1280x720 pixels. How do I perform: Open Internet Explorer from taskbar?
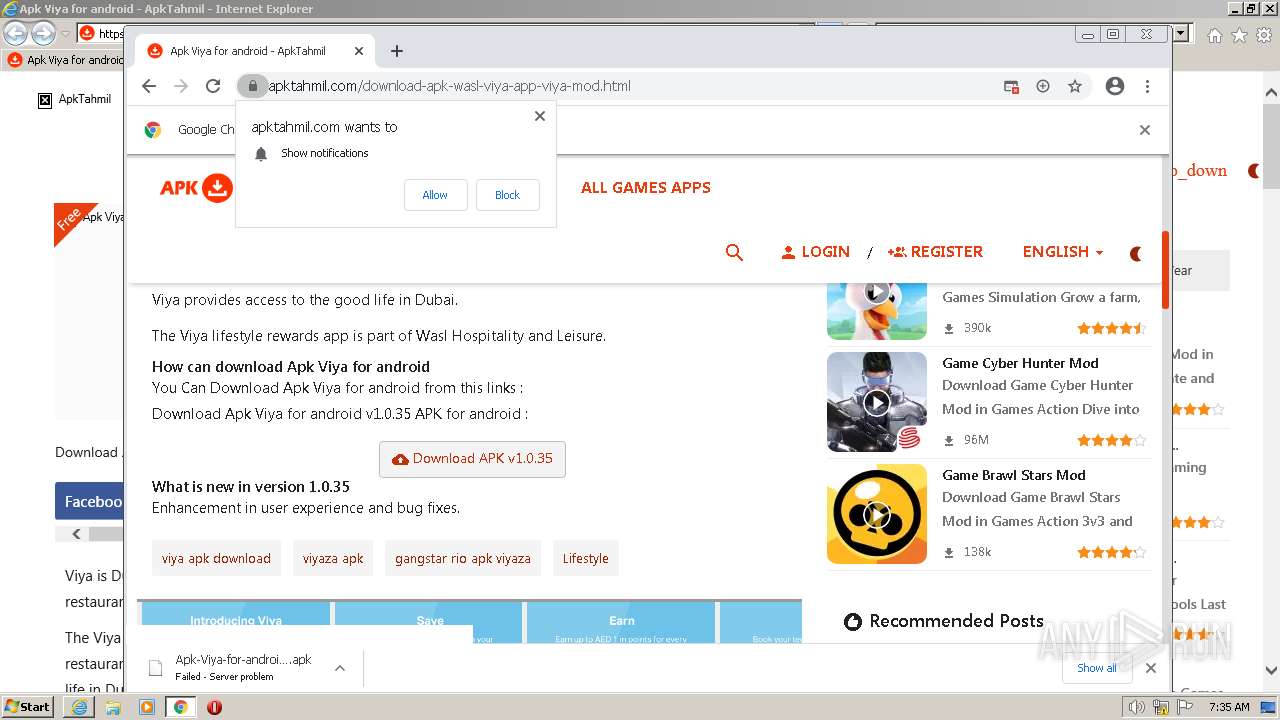tap(79, 707)
